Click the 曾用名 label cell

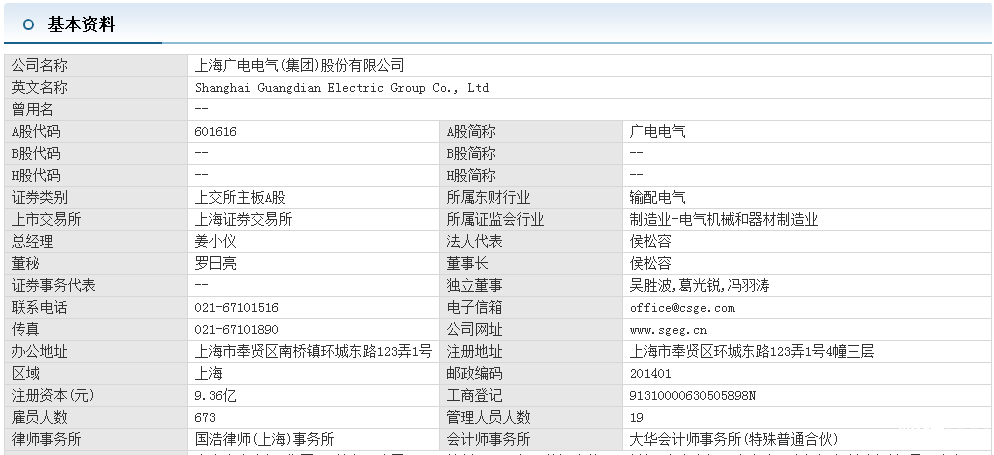(96, 110)
